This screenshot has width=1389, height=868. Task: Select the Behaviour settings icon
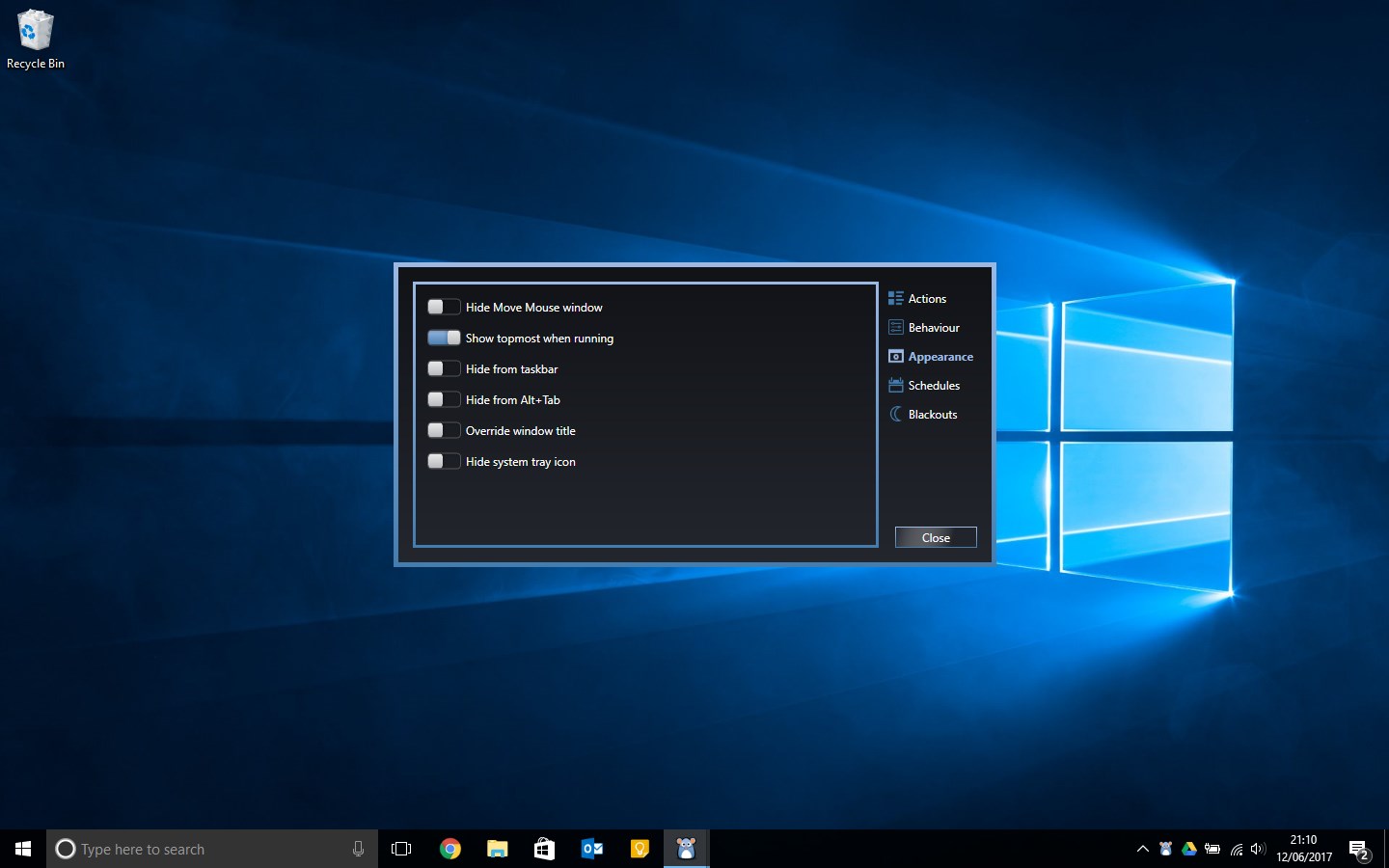point(895,327)
